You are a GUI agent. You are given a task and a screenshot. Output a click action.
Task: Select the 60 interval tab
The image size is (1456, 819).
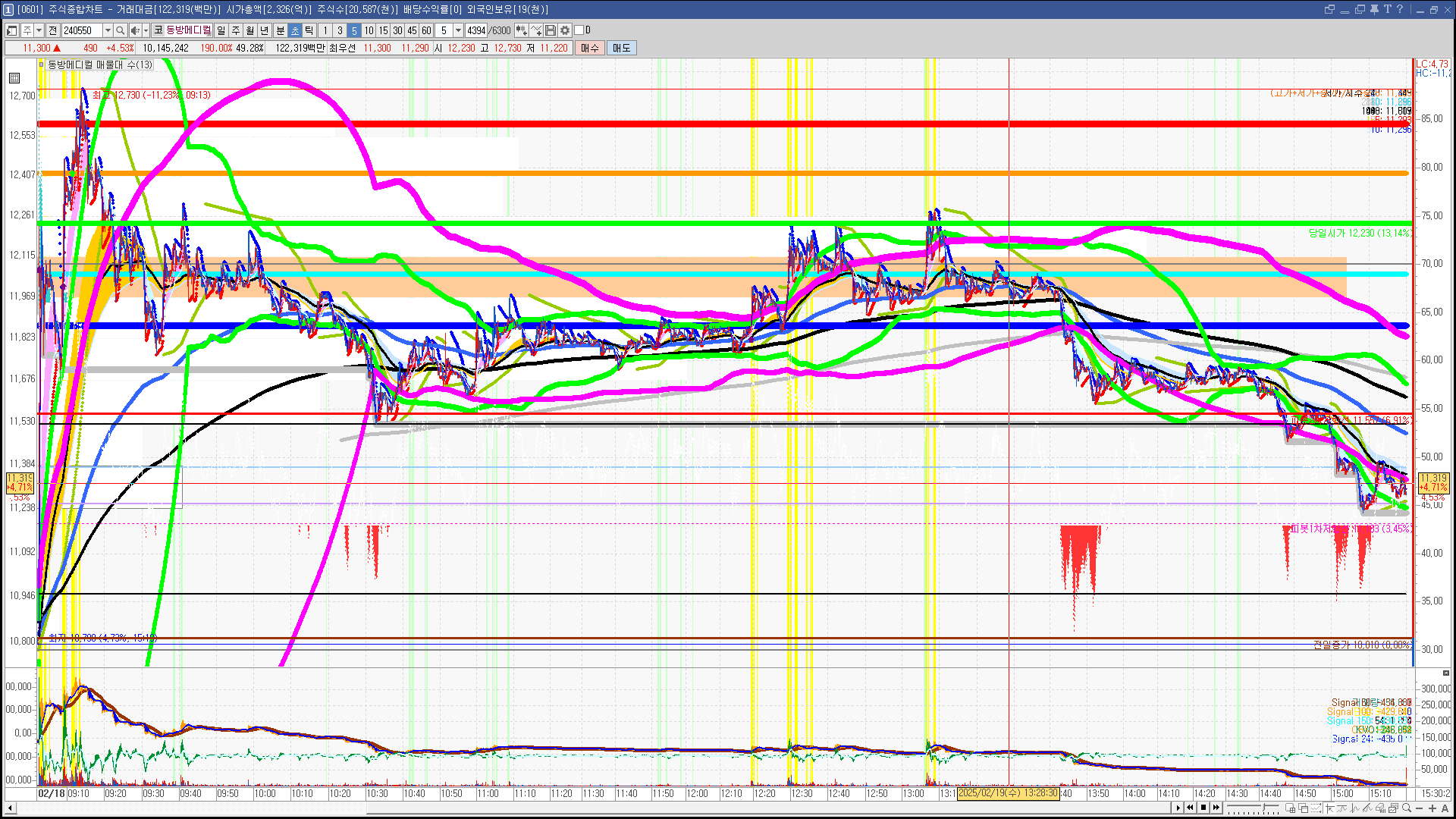click(x=426, y=30)
